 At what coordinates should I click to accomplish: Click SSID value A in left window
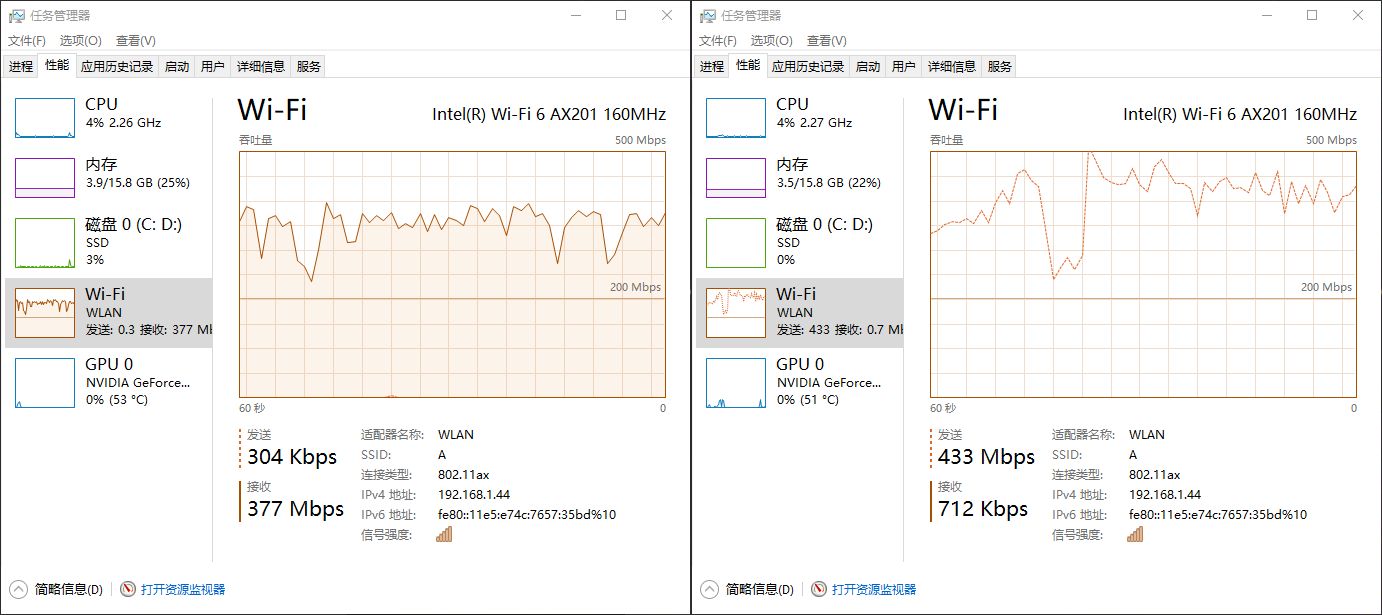pyautogui.click(x=442, y=455)
